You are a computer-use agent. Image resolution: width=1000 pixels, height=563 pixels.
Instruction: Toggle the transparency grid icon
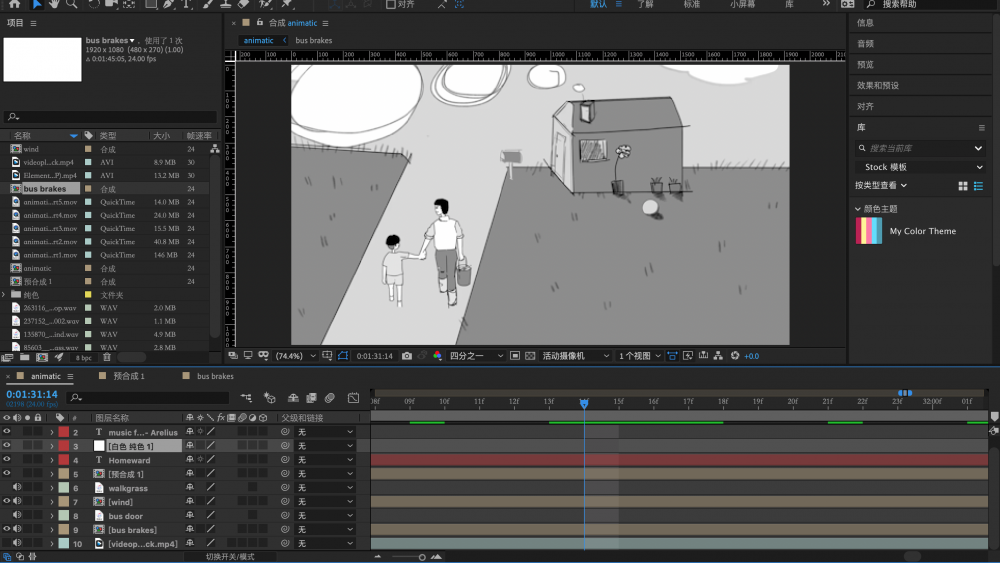[x=530, y=356]
